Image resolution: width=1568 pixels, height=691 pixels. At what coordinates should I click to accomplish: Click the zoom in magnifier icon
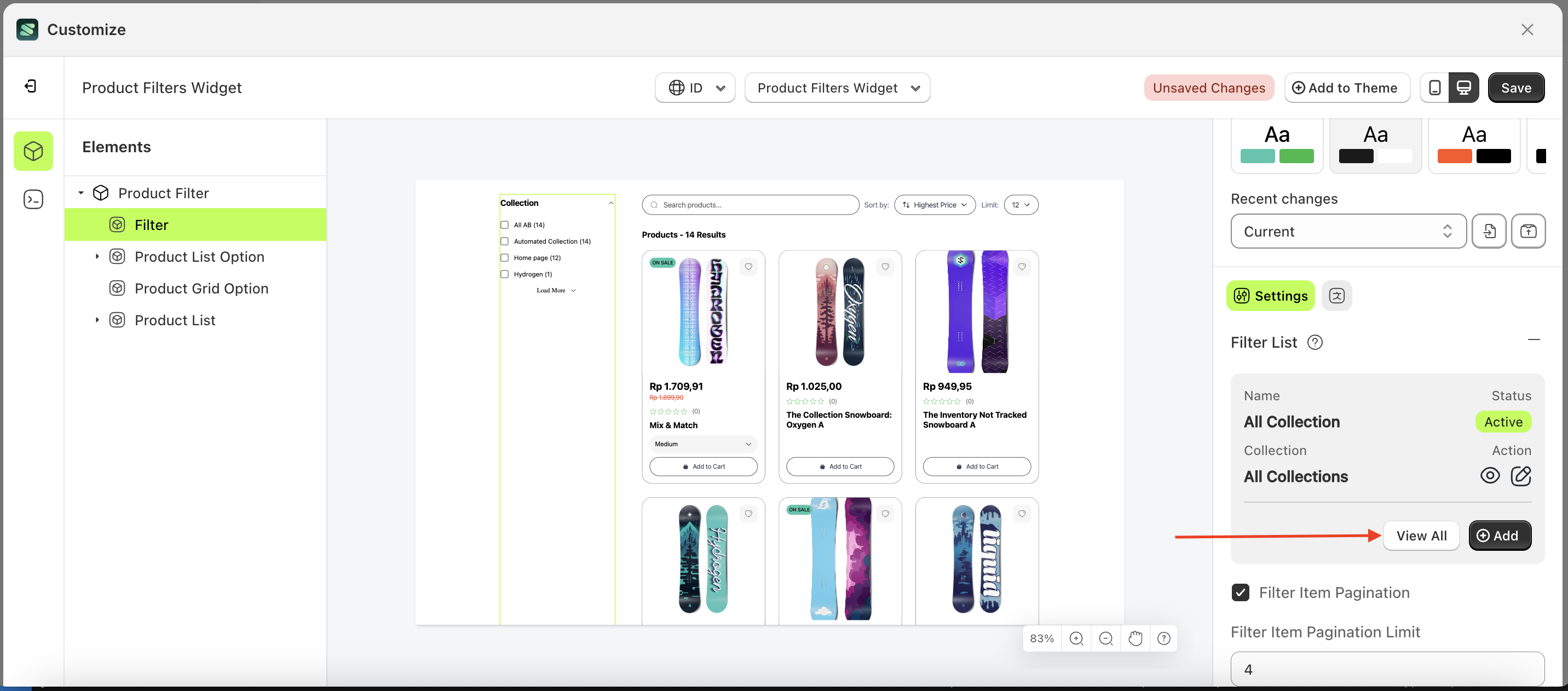coord(1076,638)
